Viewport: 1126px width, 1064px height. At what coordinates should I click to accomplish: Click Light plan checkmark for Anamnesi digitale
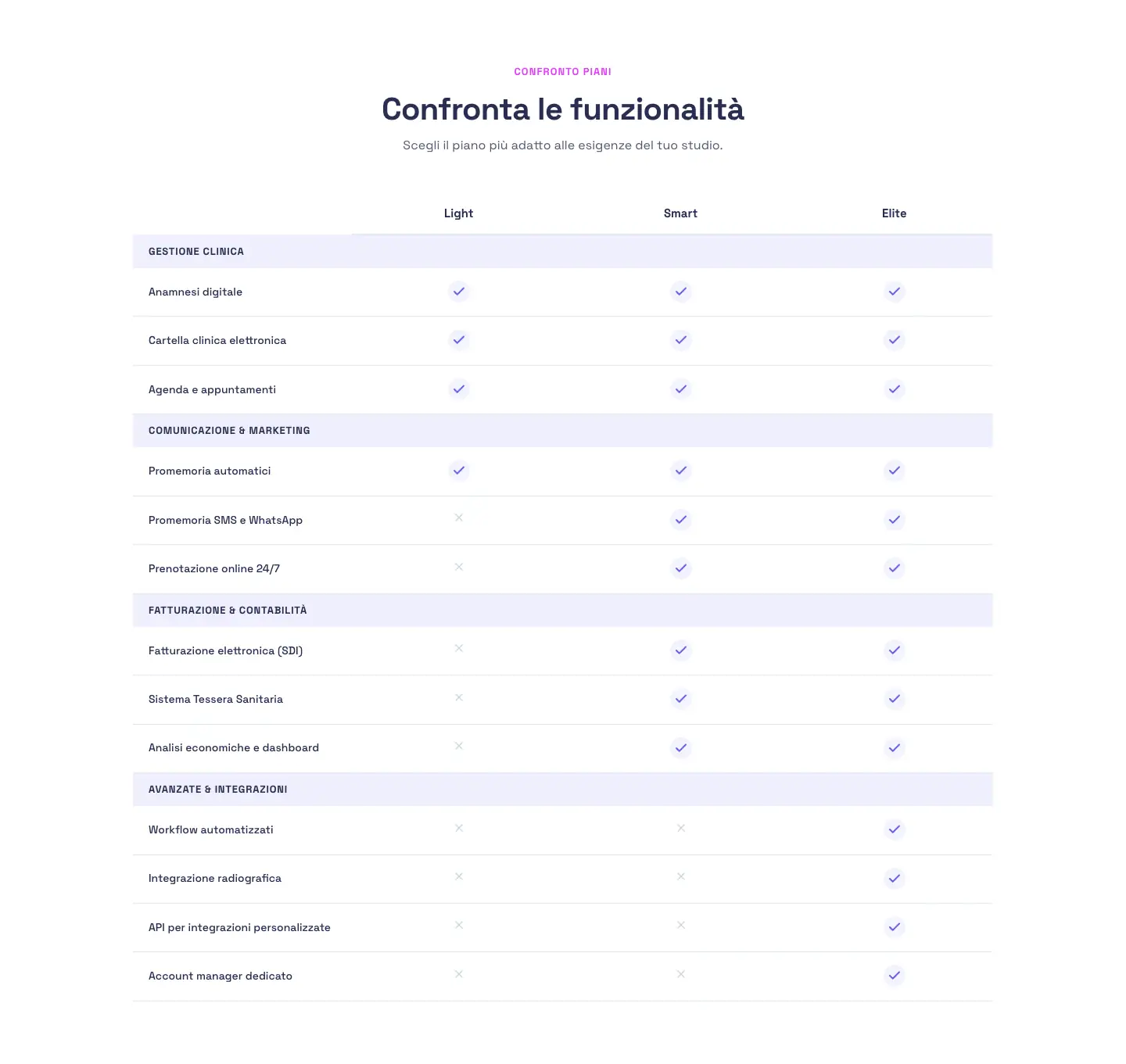click(459, 292)
